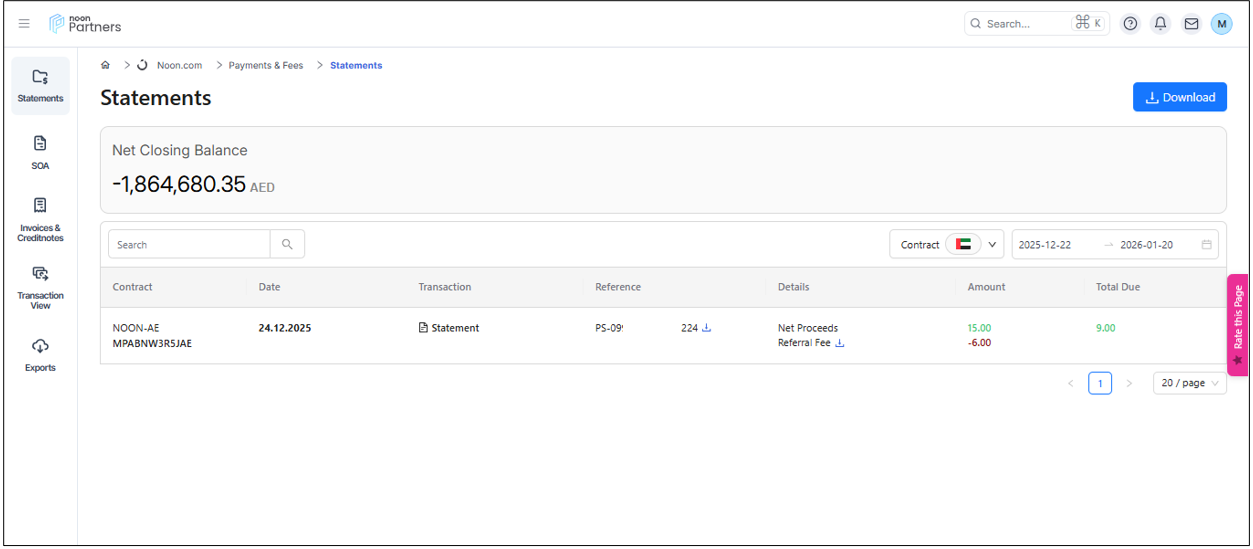
Task: Open the 20 / page size dropdown
Action: (x=1189, y=383)
